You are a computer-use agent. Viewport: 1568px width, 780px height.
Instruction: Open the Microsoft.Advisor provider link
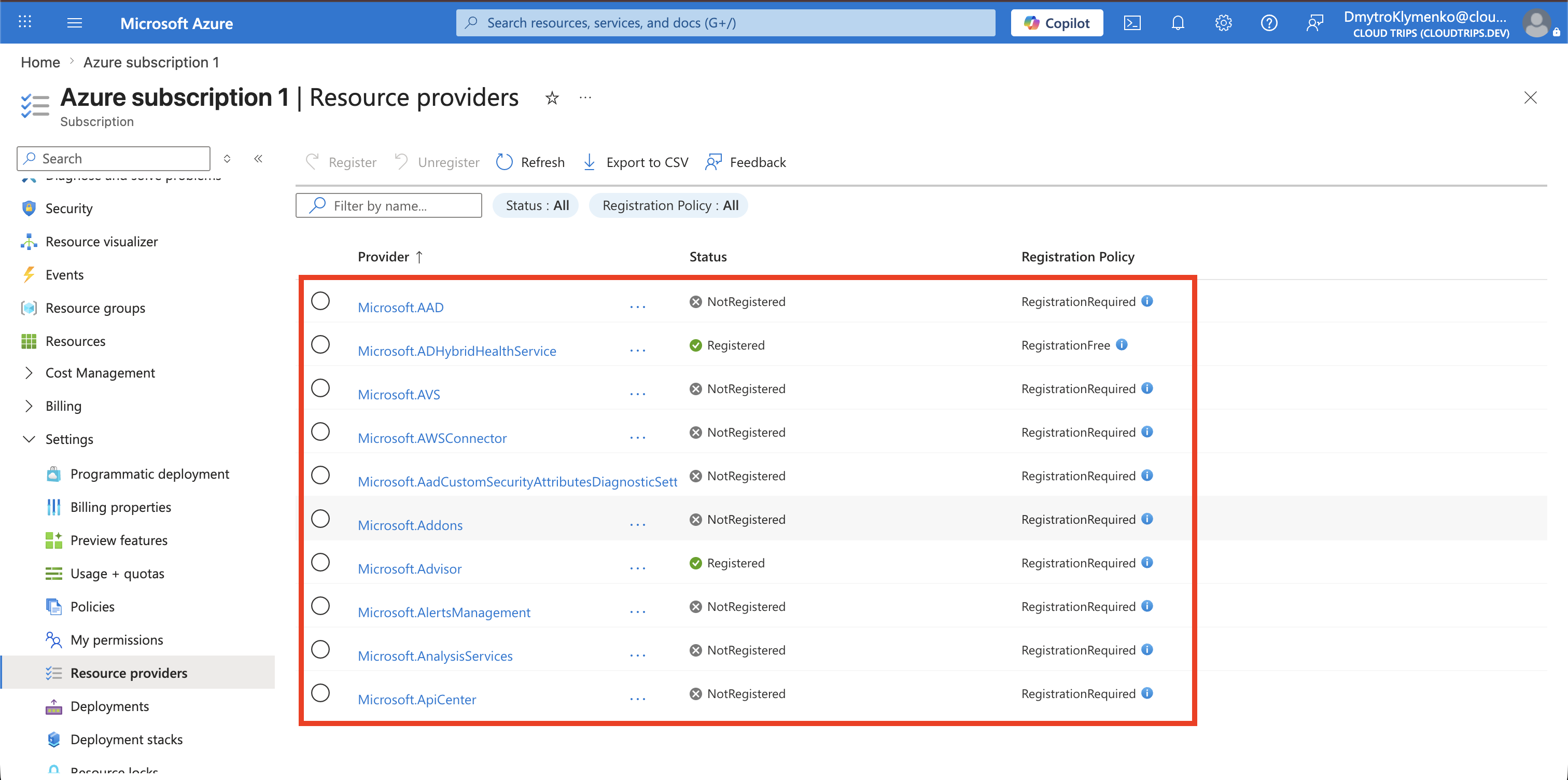[x=410, y=569]
